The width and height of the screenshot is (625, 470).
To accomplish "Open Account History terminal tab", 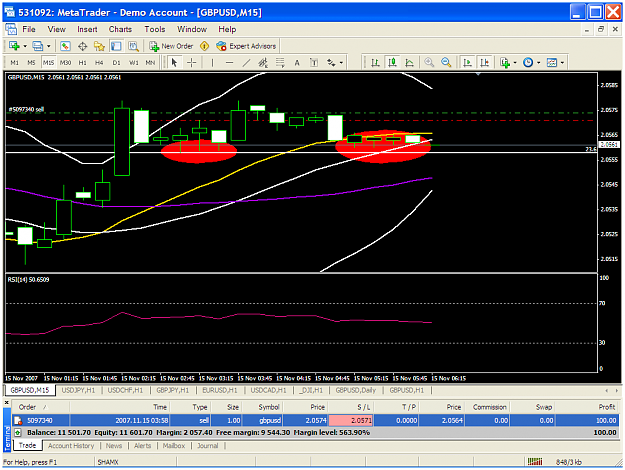I will 71,446.
